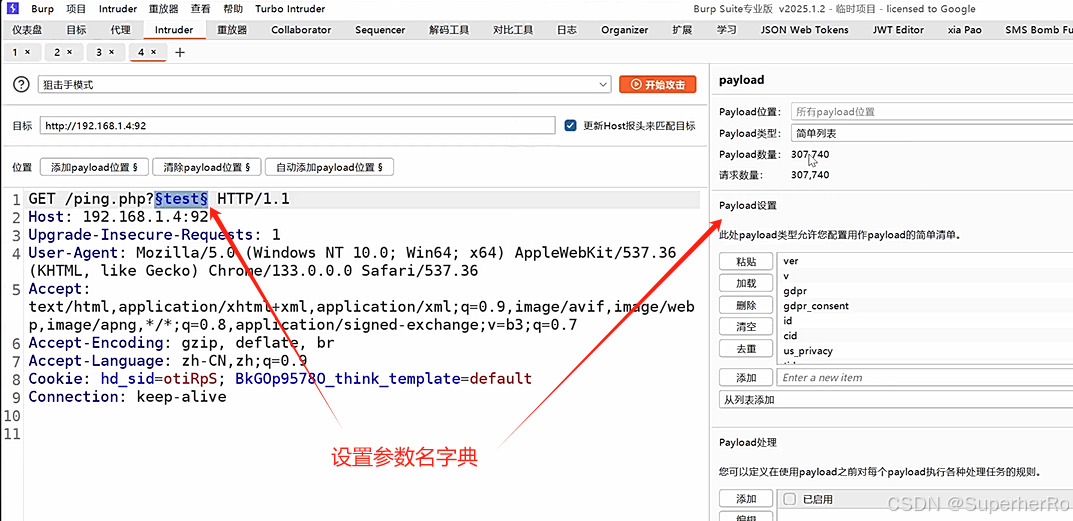1073x521 pixels.
Task: Open the 查看 menu
Action: tap(201, 9)
